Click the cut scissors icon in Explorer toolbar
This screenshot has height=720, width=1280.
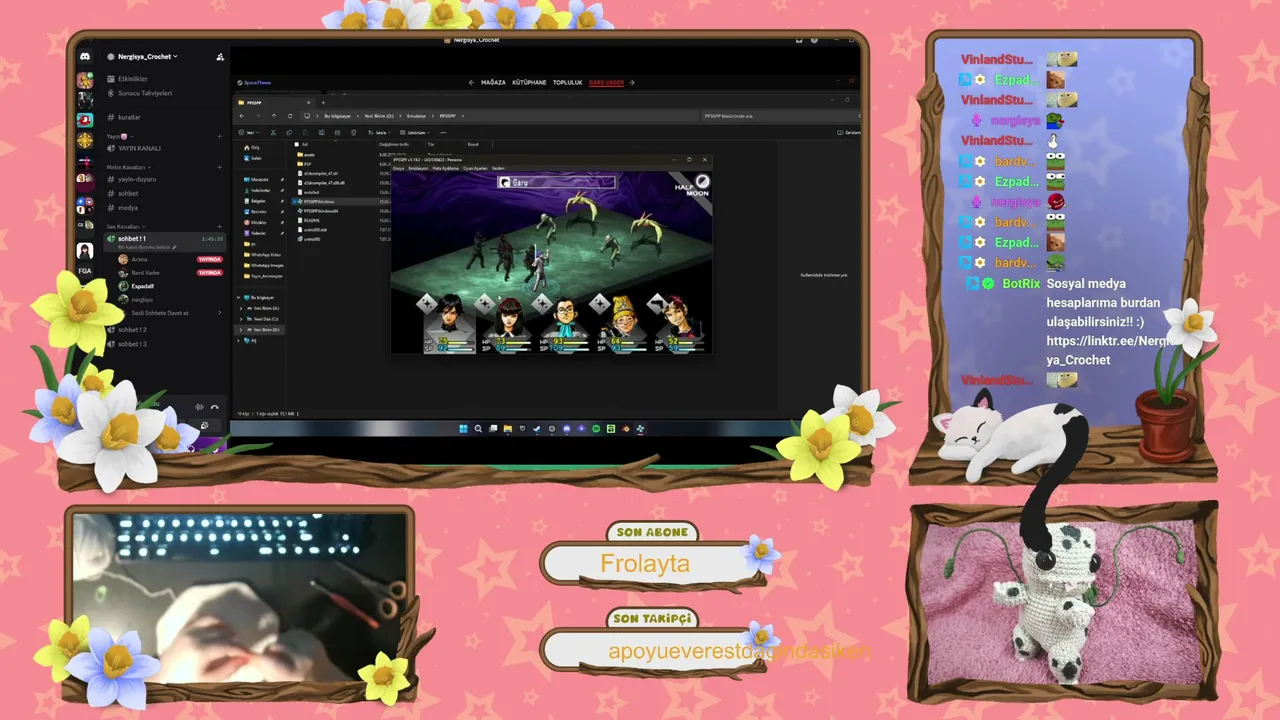[275, 132]
